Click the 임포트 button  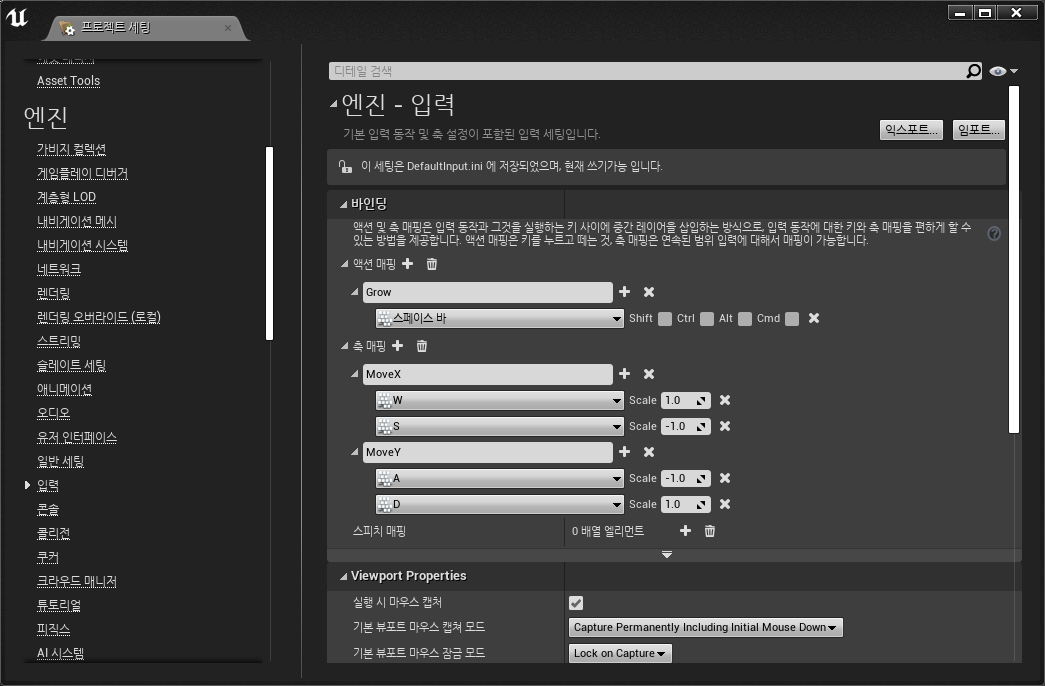pos(978,130)
